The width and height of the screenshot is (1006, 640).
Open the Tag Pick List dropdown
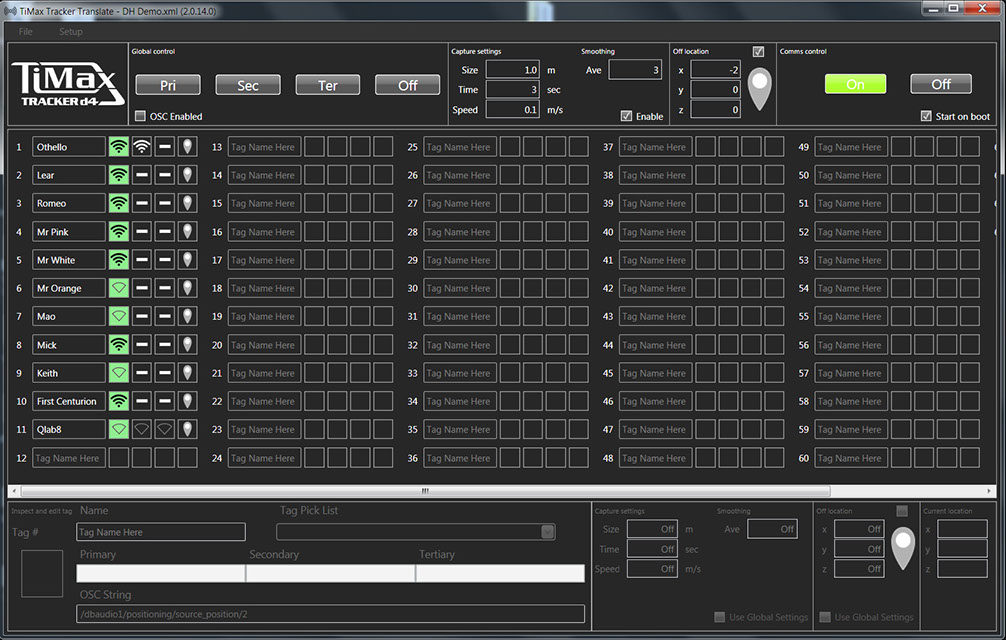coord(547,532)
